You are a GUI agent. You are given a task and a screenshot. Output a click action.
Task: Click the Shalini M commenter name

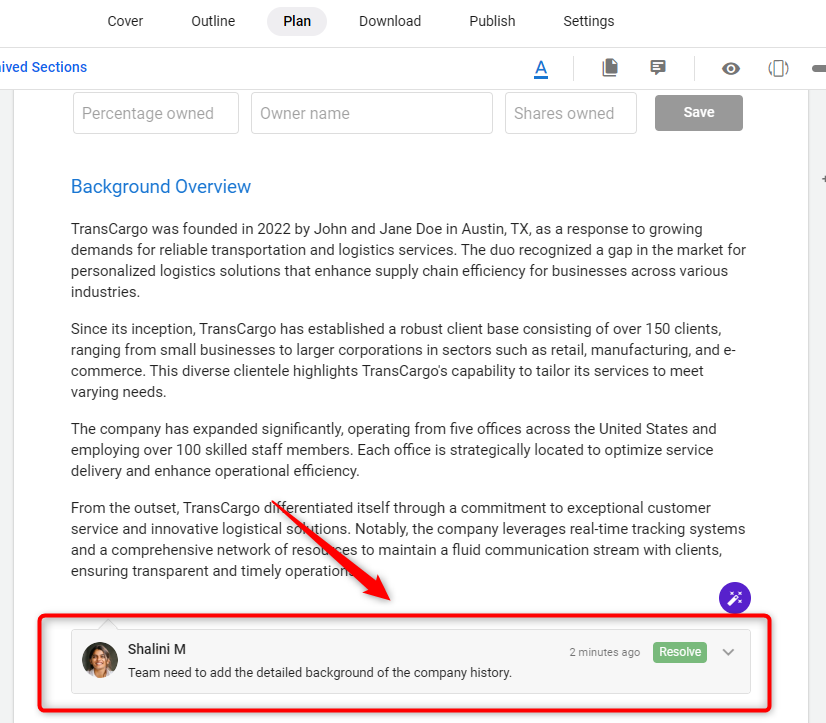(x=156, y=649)
